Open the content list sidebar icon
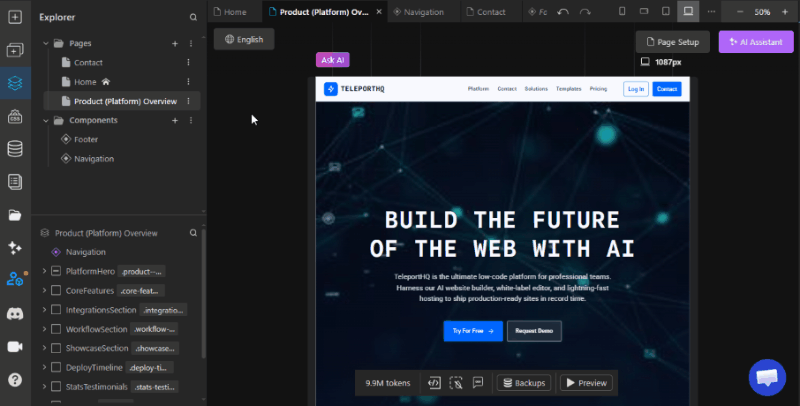 click(15, 182)
